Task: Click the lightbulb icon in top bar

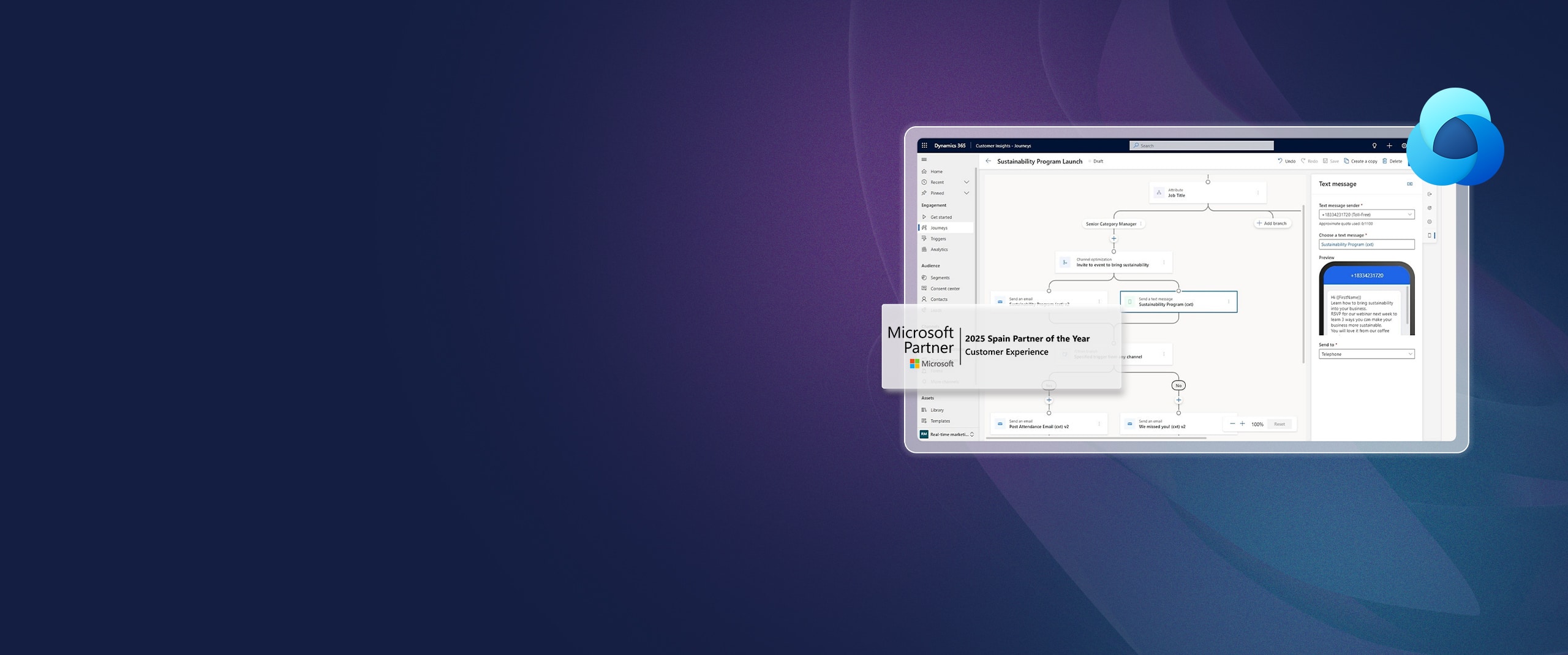Action: (1374, 146)
